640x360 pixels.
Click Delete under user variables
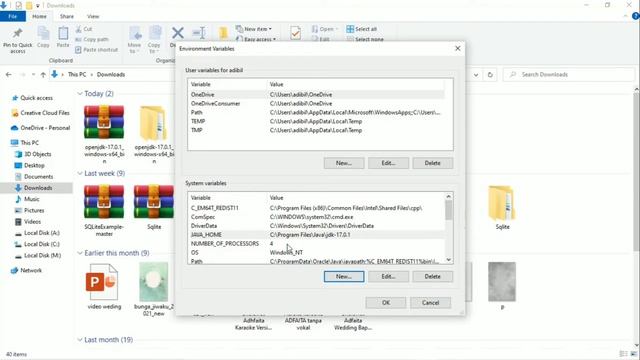(x=433, y=163)
